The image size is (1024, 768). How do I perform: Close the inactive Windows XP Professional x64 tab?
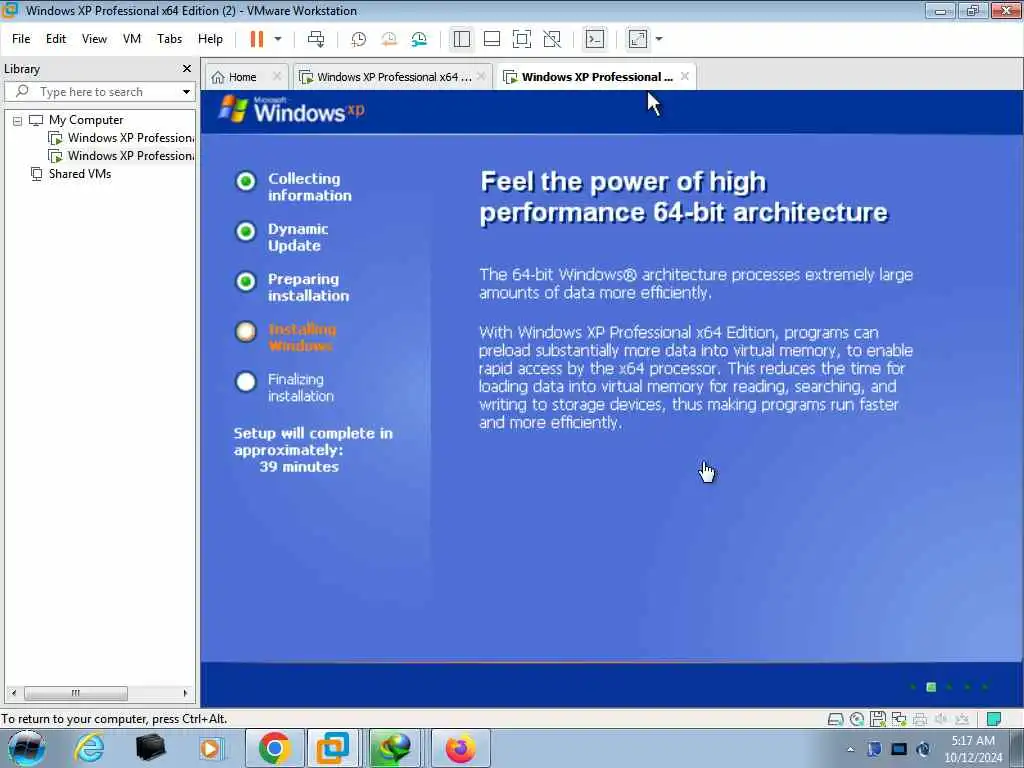click(481, 76)
